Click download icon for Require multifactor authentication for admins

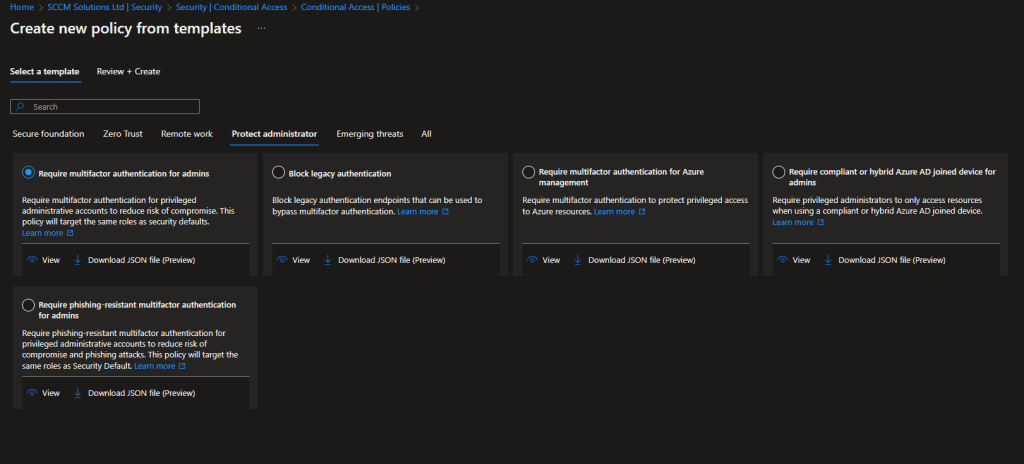click(77, 260)
